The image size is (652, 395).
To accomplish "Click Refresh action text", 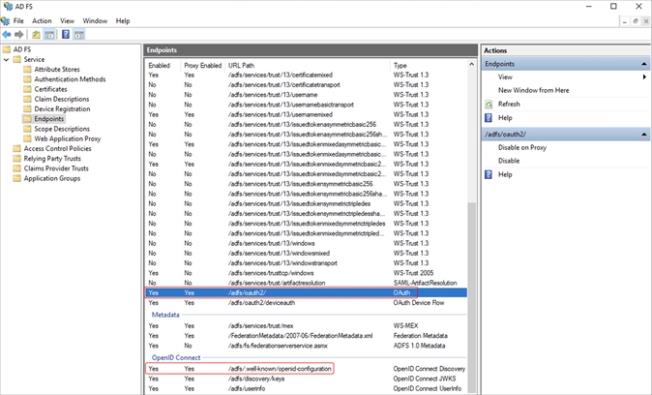I will pyautogui.click(x=509, y=104).
